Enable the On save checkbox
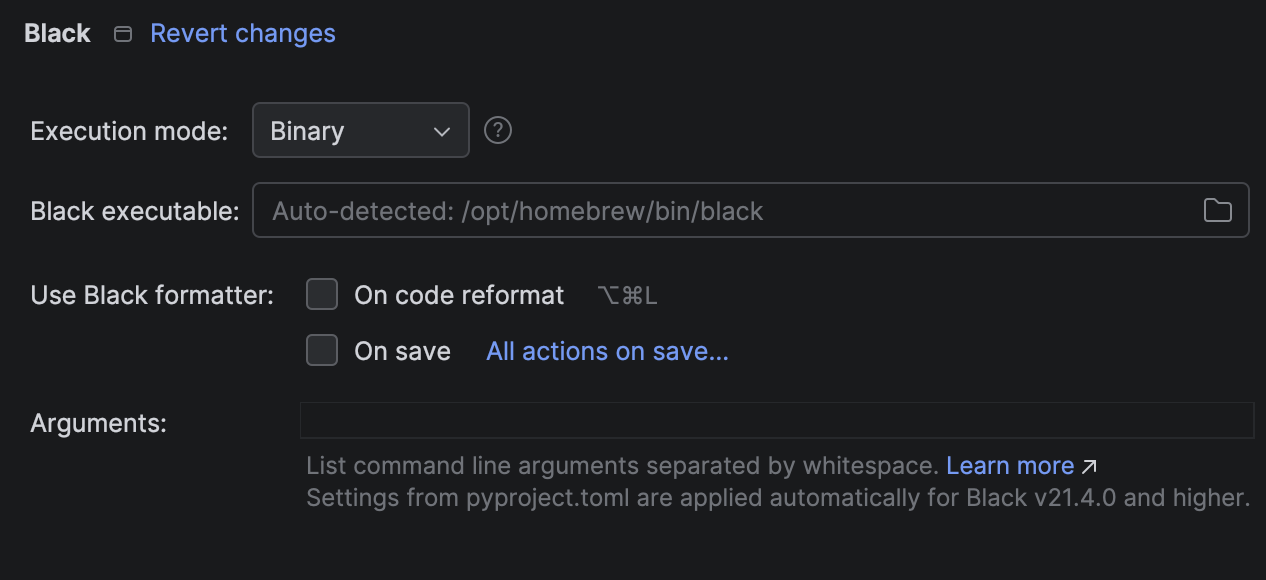This screenshot has width=1266, height=580. click(322, 350)
